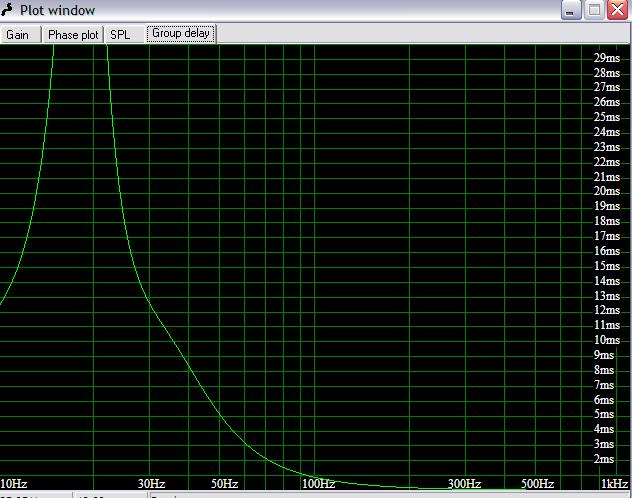The height and width of the screenshot is (498, 632).
Task: Click the 30Hz frequency axis label
Action: (151, 483)
